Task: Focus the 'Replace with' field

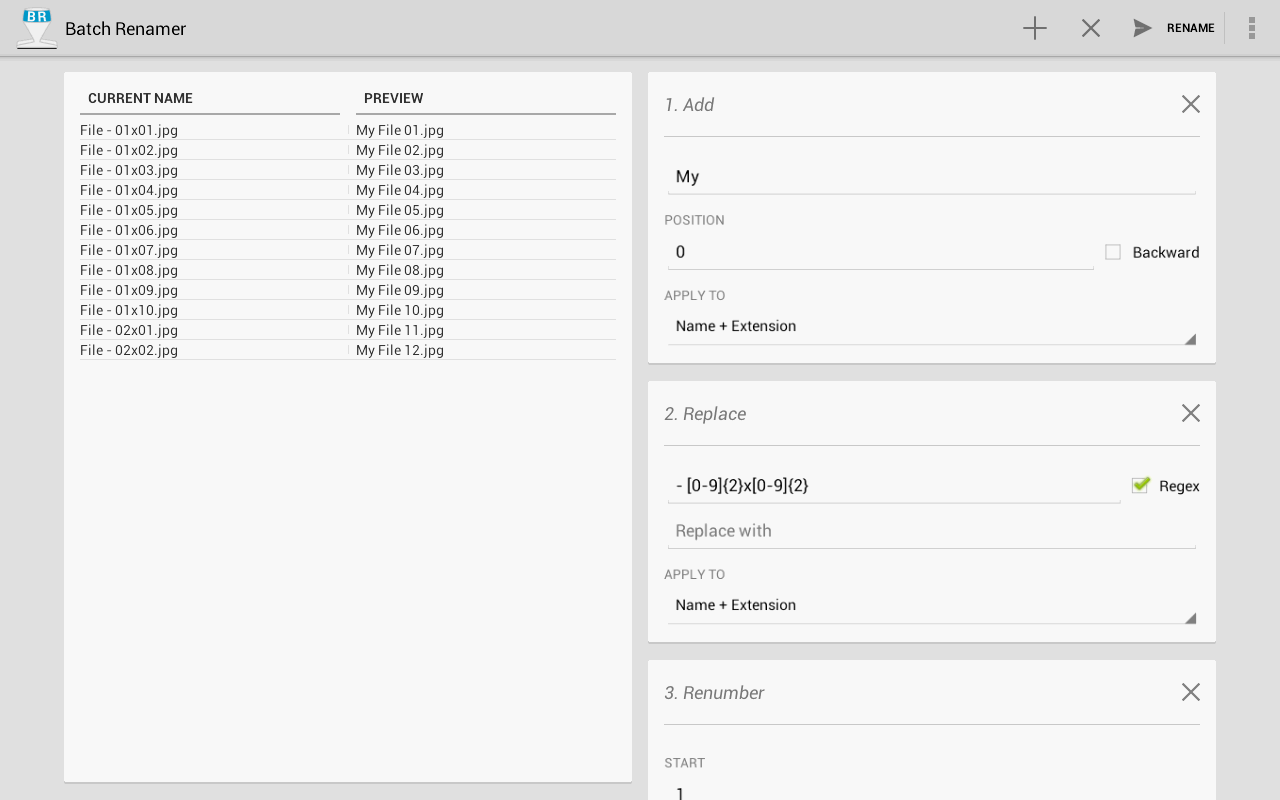Action: pos(932,531)
